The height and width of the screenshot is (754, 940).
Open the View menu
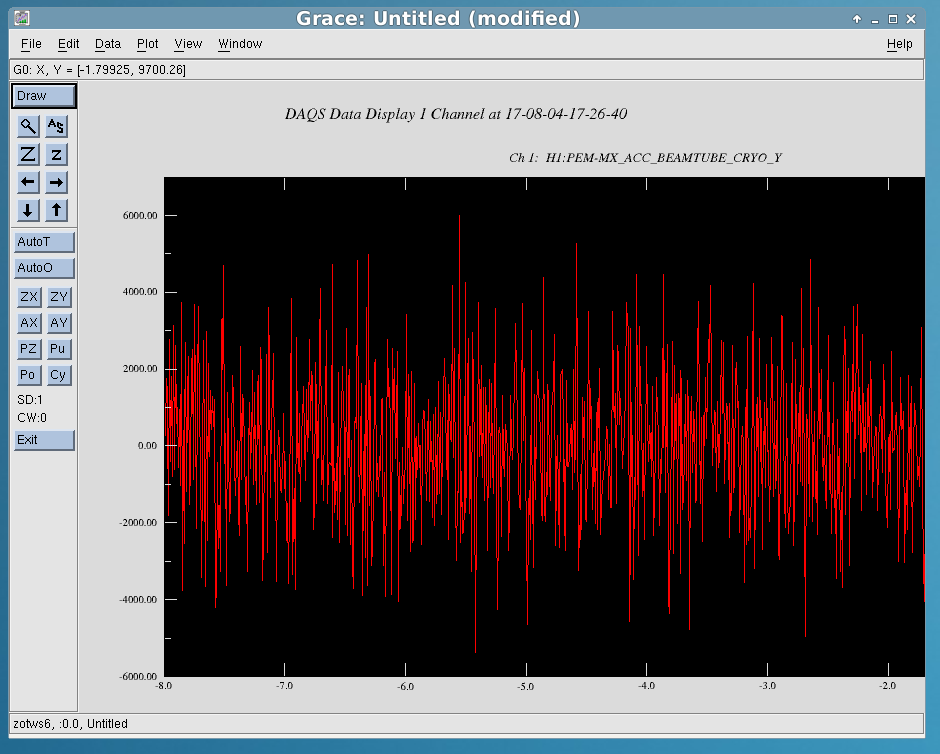point(188,44)
